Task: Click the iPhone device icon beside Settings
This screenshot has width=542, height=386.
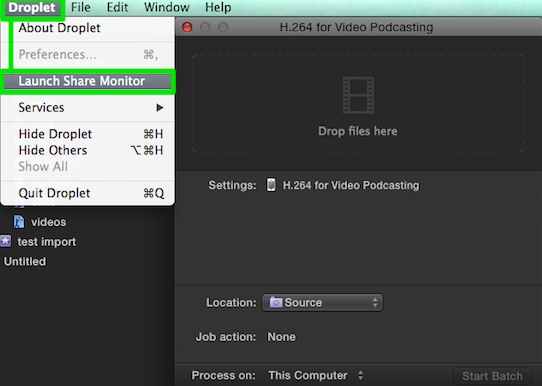Action: tap(271, 185)
